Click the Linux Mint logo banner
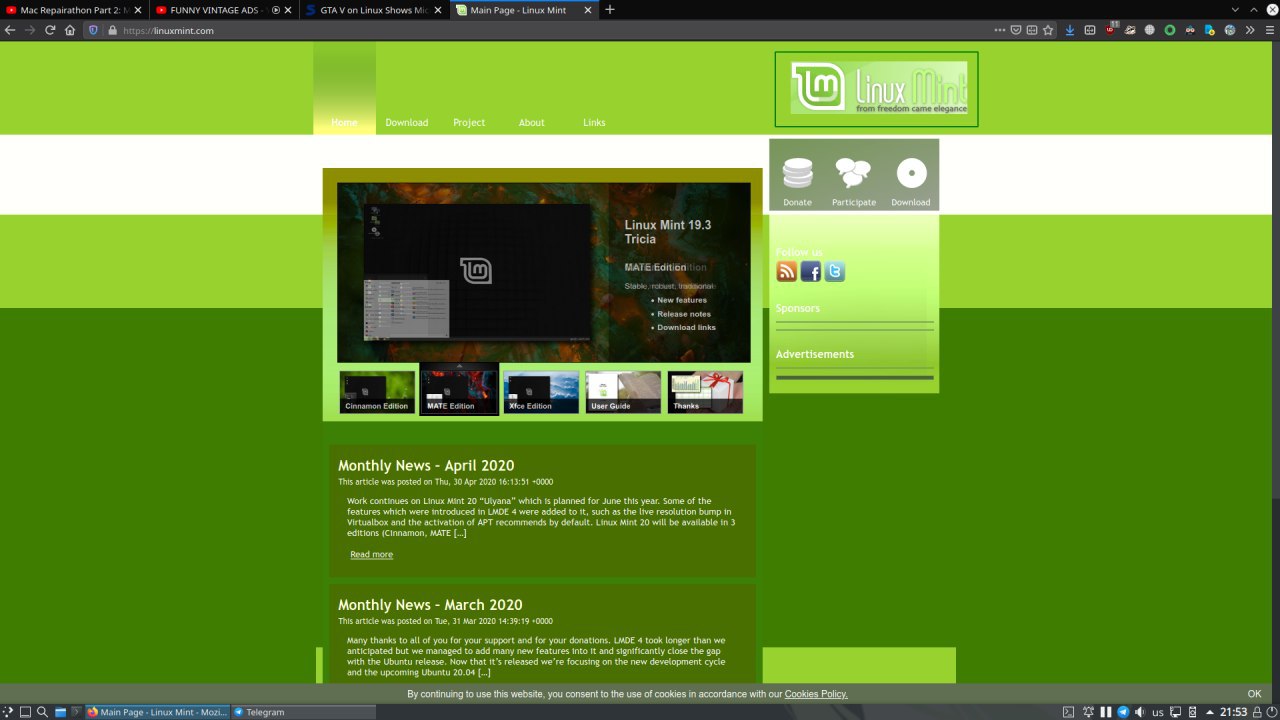Screen dimensions: 1280x720 pyautogui.click(x=876, y=89)
